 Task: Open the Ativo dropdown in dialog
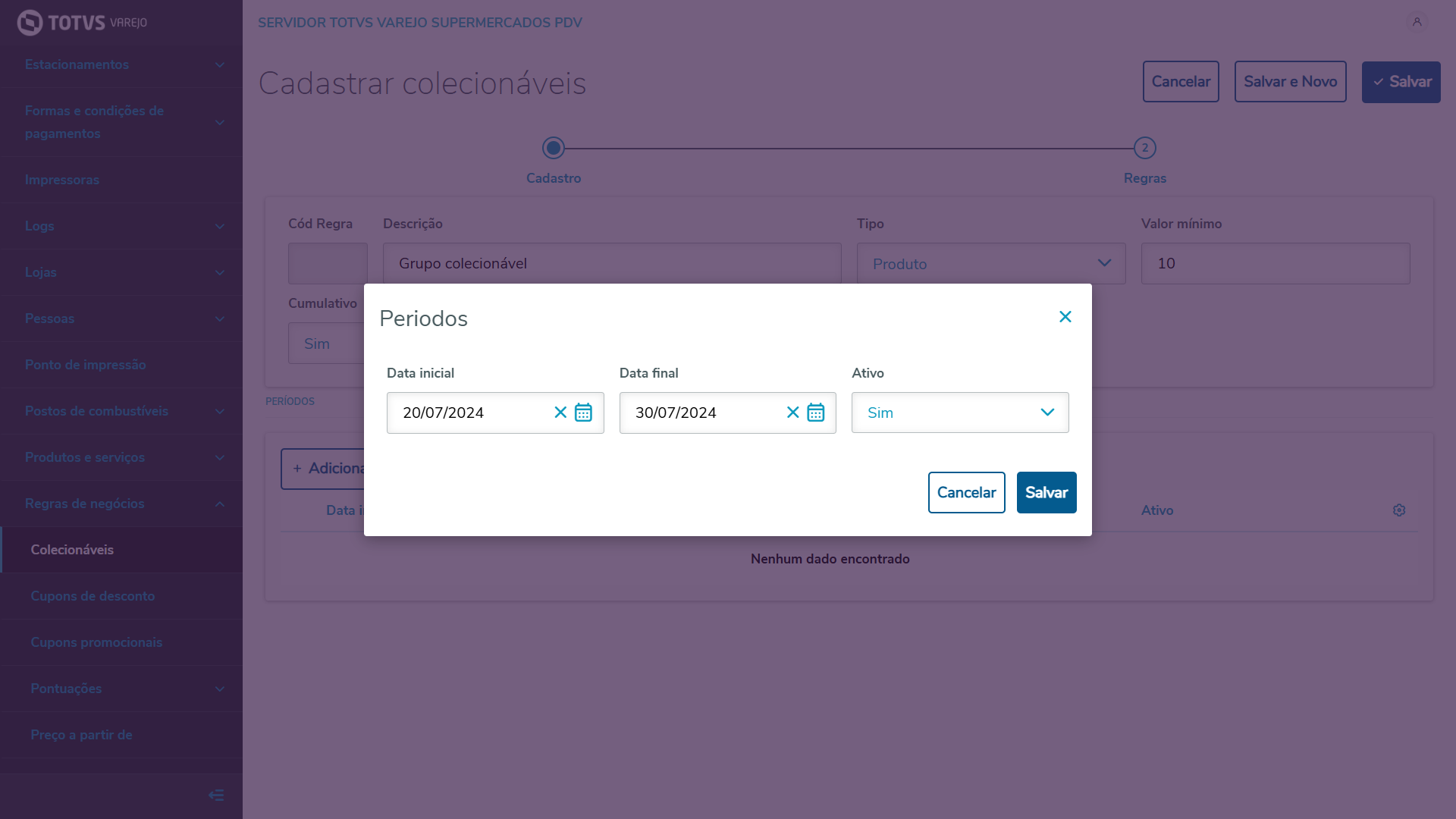pos(959,413)
